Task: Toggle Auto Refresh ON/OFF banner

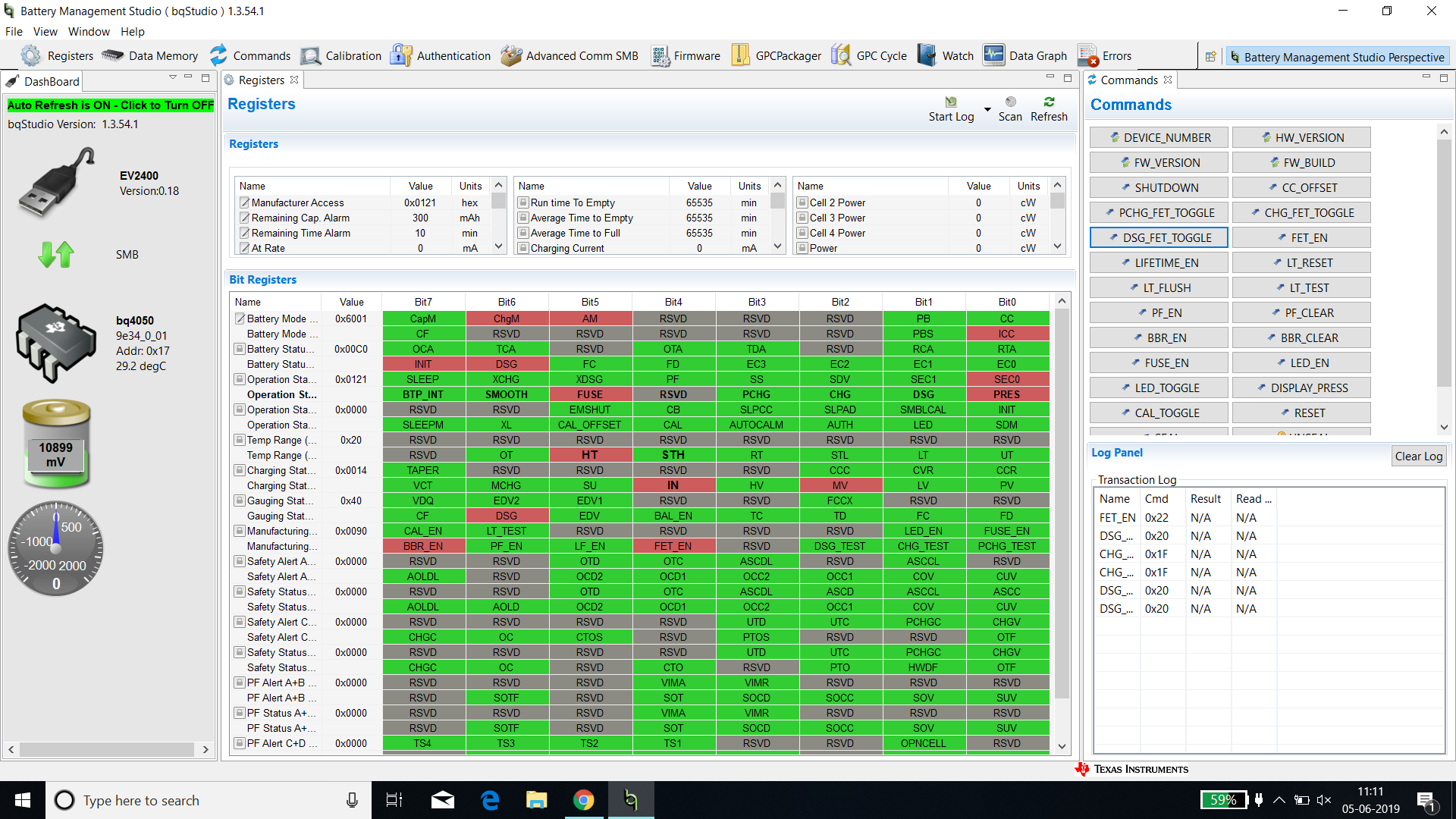Action: [111, 105]
